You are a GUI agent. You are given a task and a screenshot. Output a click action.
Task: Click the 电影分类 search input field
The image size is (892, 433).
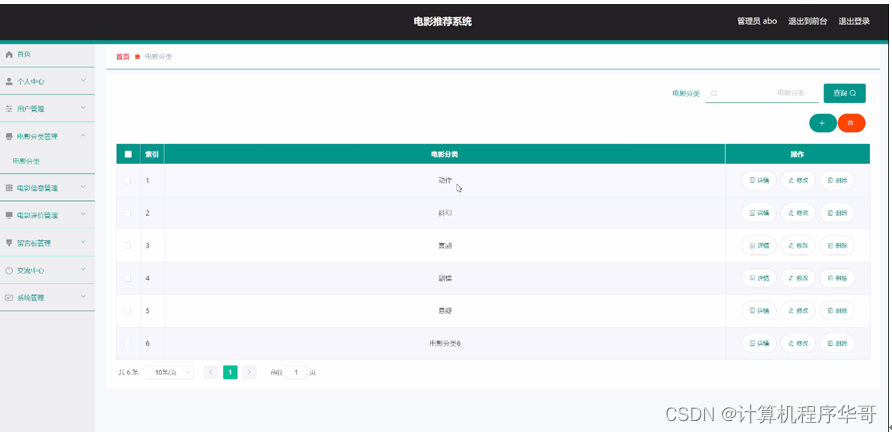[x=762, y=93]
